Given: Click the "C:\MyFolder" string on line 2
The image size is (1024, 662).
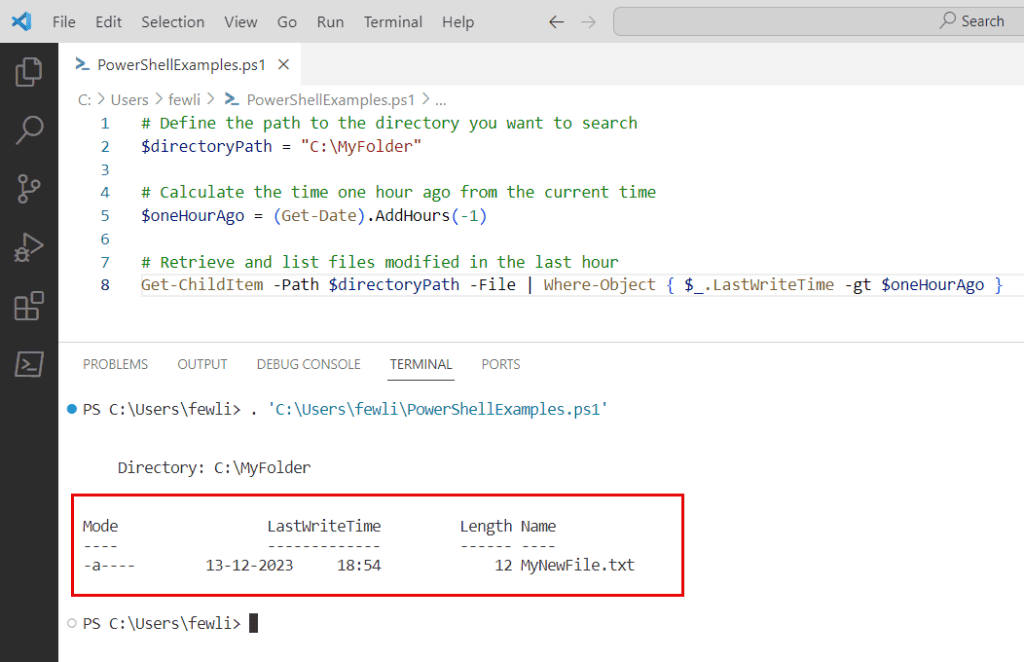Looking at the screenshot, I should click(361, 146).
